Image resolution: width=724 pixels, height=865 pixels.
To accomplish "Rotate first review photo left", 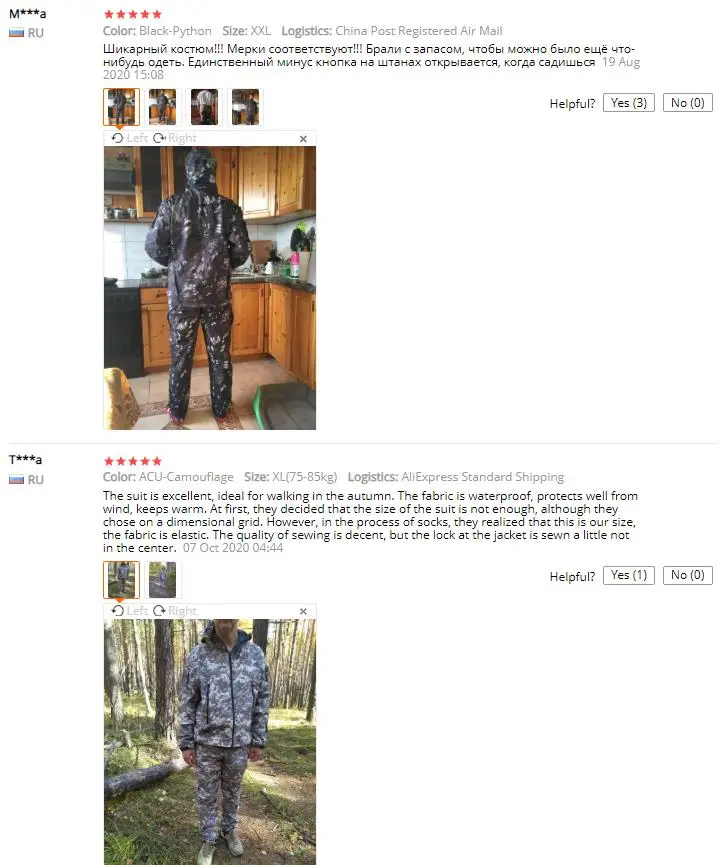I will pos(129,138).
